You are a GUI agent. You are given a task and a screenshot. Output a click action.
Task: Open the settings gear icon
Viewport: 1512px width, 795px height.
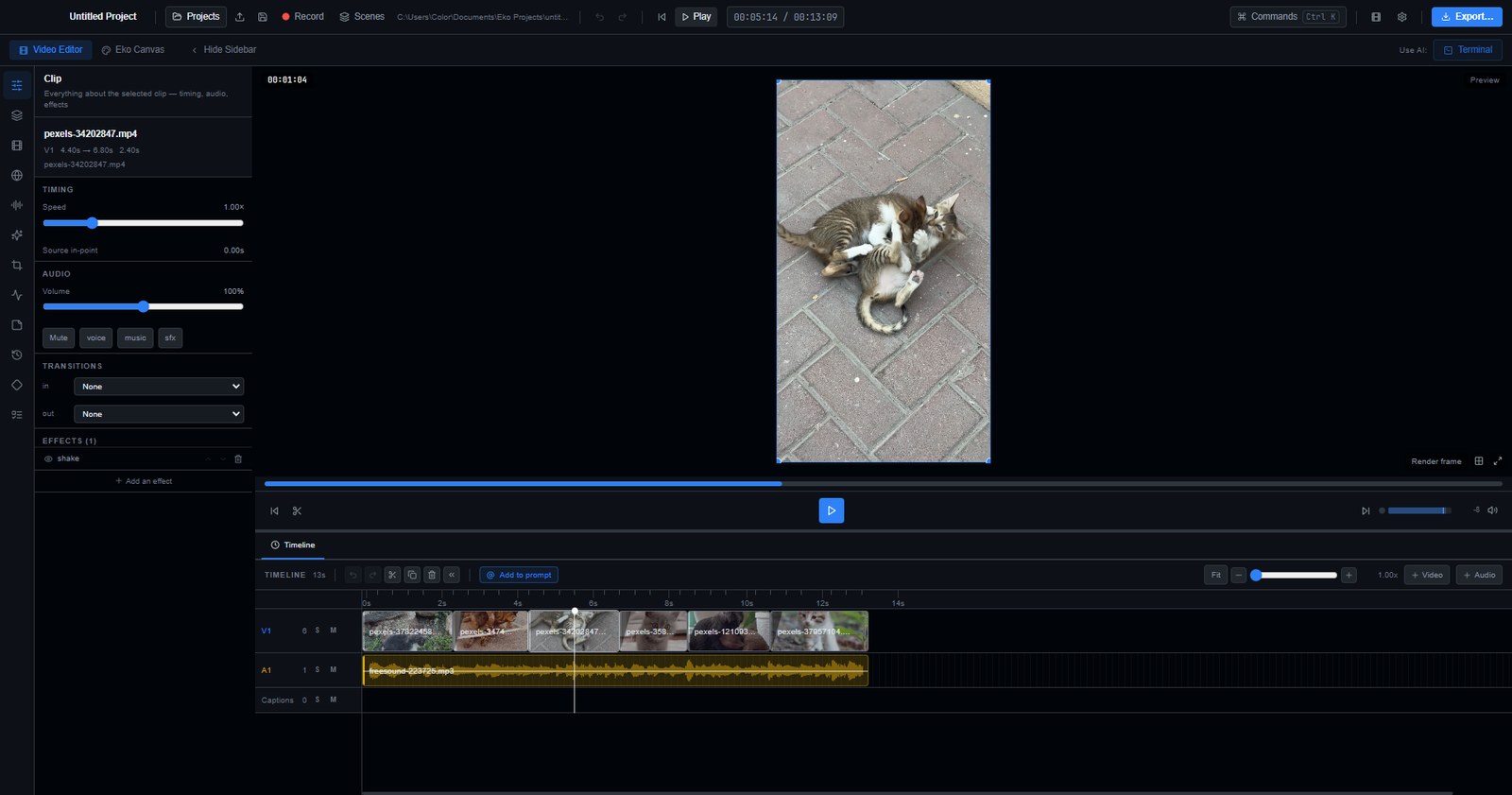1402,17
